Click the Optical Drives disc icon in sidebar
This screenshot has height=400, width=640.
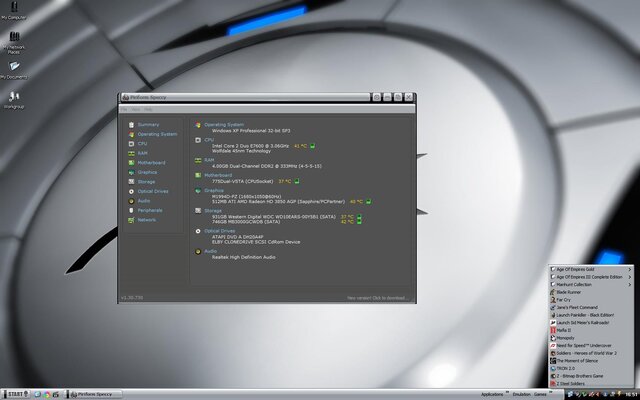tap(130, 191)
